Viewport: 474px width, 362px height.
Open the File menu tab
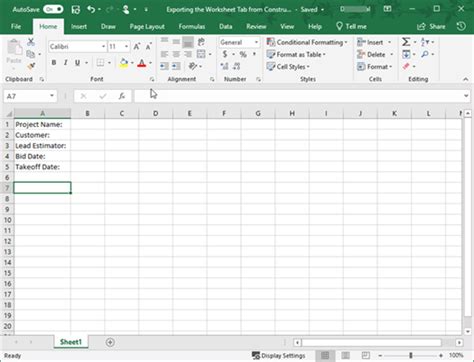pos(16,26)
